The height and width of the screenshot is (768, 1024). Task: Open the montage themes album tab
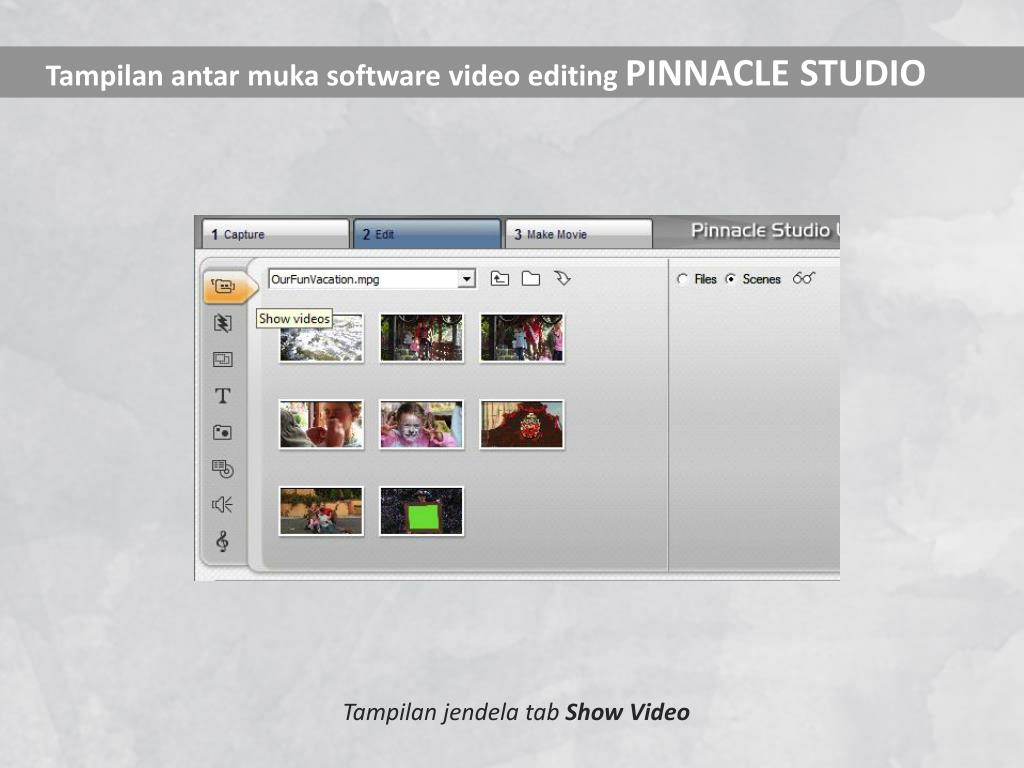pyautogui.click(x=223, y=359)
